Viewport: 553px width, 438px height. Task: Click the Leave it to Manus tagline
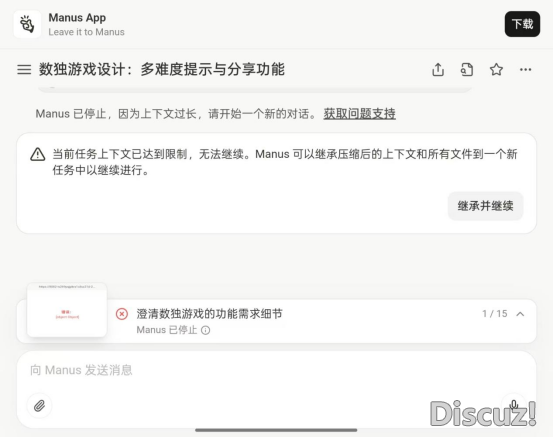tap(86, 32)
